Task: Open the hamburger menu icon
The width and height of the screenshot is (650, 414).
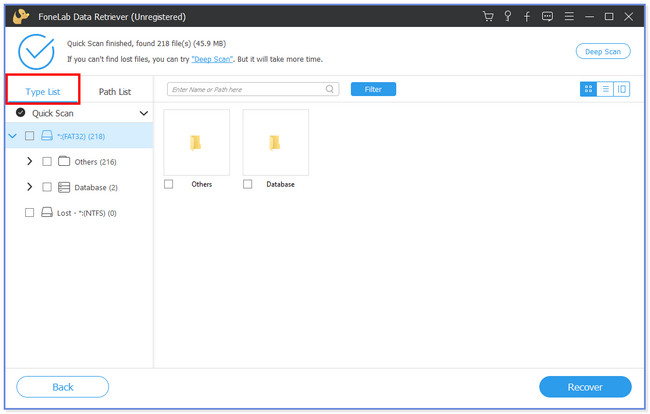Action: 569,17
